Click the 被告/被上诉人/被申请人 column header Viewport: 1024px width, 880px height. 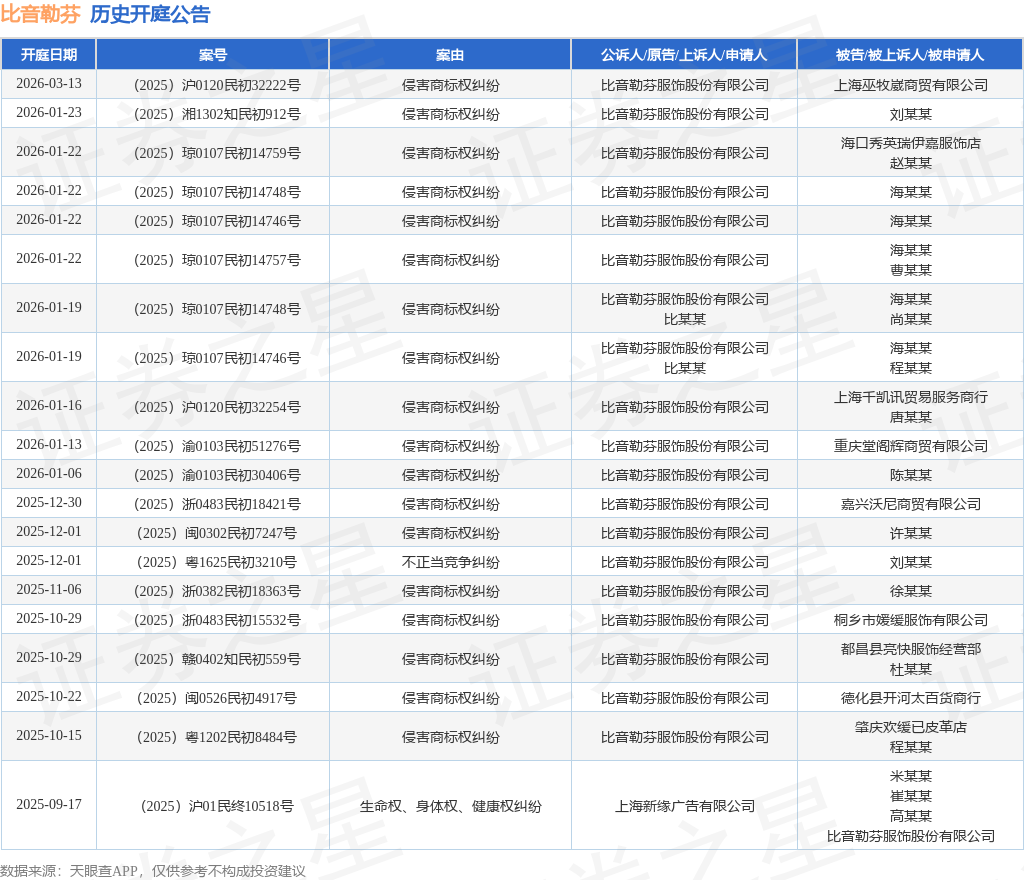910,55
